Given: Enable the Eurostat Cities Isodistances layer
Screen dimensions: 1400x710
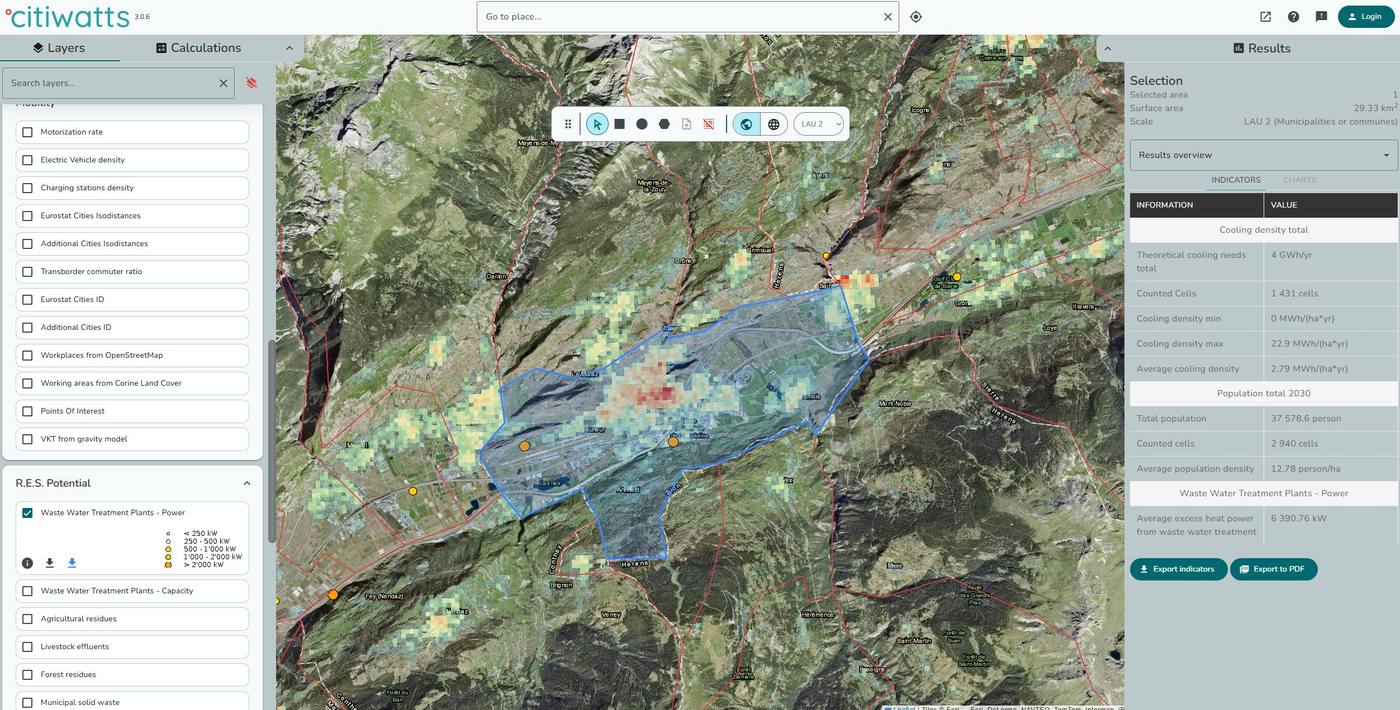Looking at the screenshot, I should pos(27,216).
